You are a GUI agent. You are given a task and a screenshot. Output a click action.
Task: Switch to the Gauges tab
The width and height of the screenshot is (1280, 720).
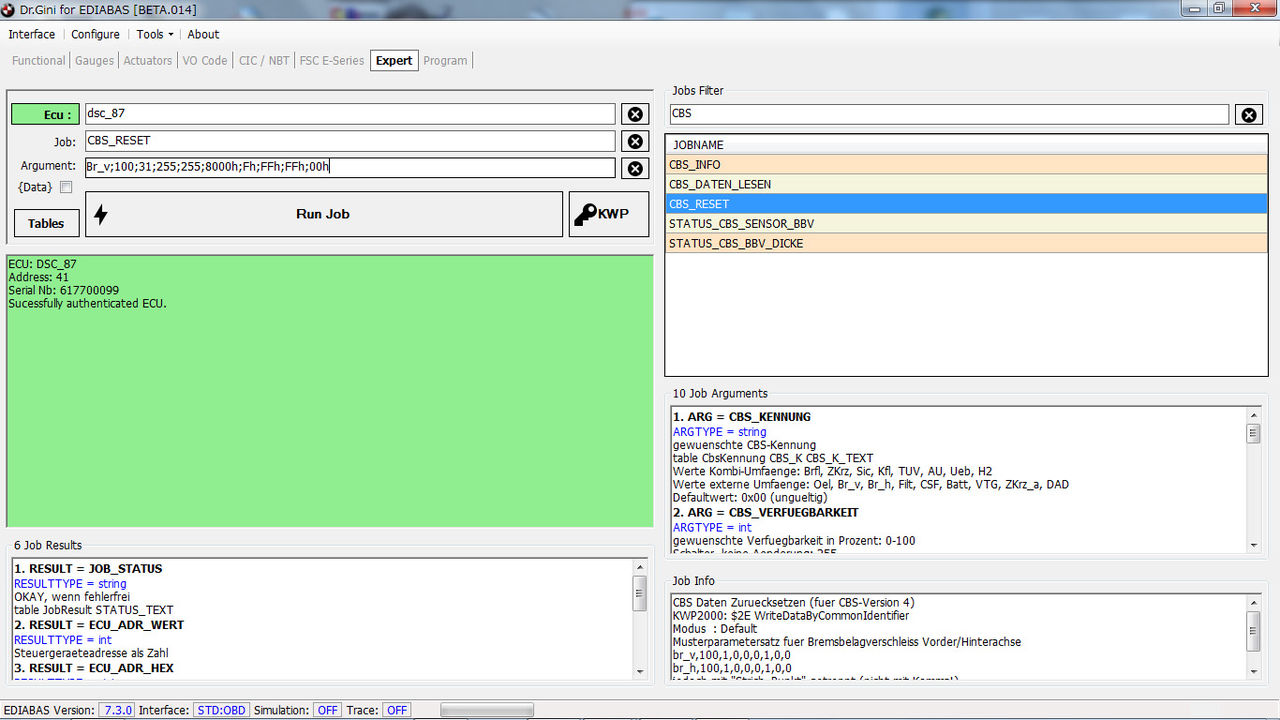click(94, 61)
